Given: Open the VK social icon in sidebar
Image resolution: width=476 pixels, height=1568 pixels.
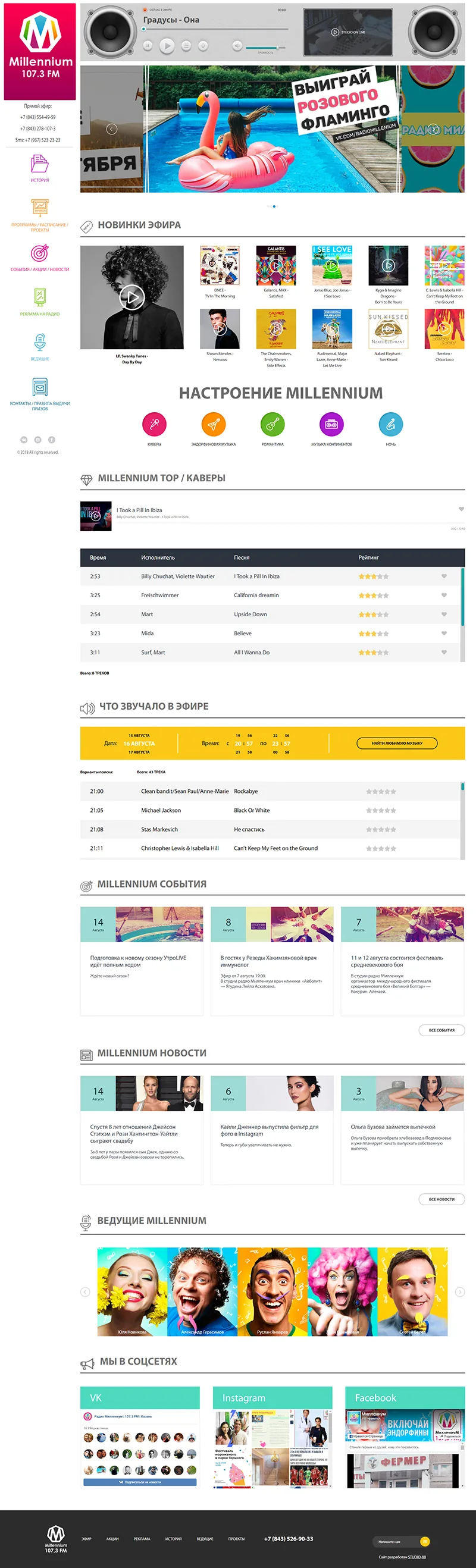Looking at the screenshot, I should pyautogui.click(x=24, y=440).
